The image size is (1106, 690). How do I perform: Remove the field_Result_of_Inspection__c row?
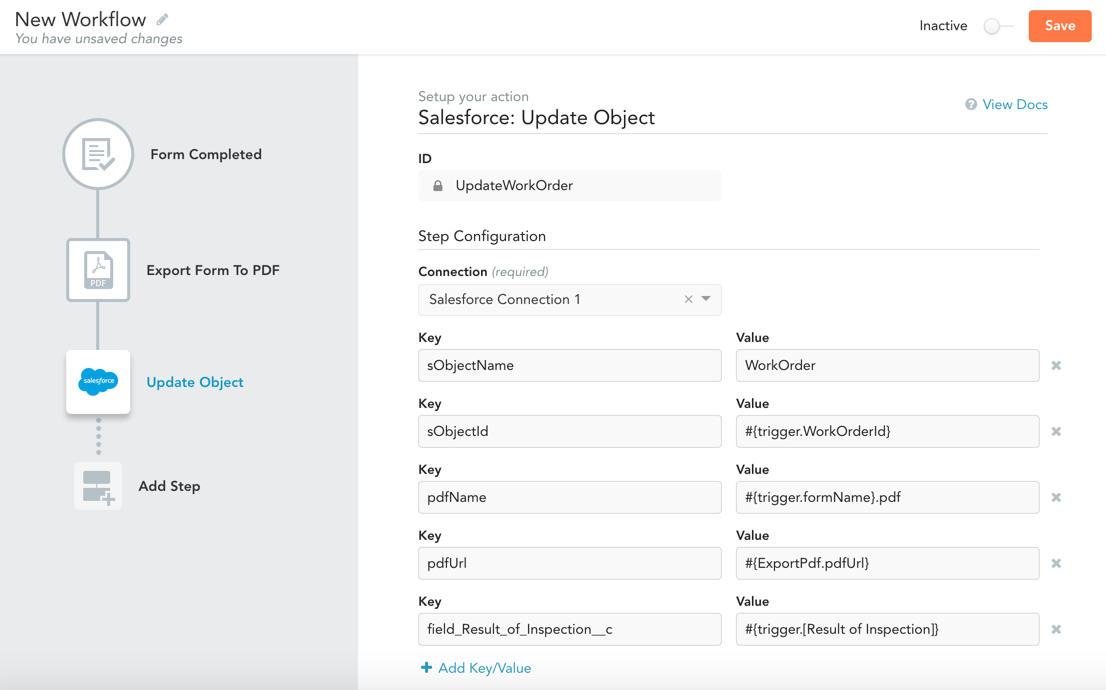(x=1056, y=629)
